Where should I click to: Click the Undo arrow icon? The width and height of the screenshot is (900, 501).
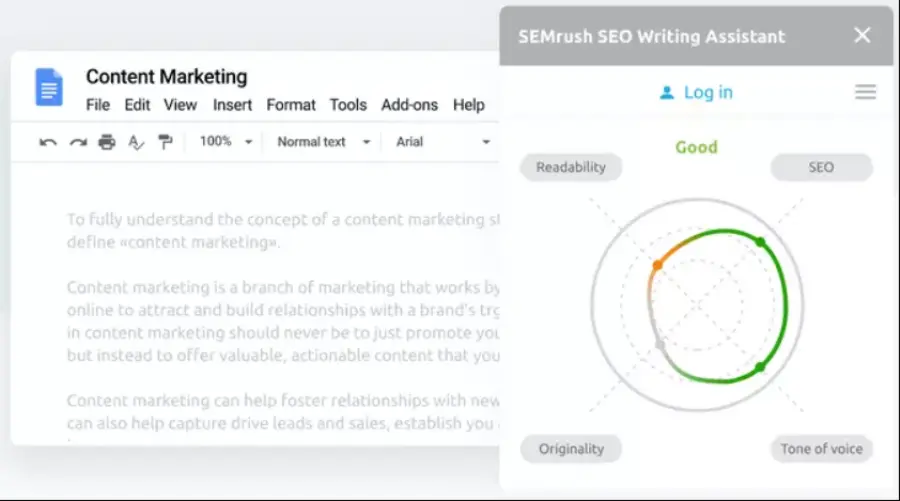pyautogui.click(x=47, y=142)
